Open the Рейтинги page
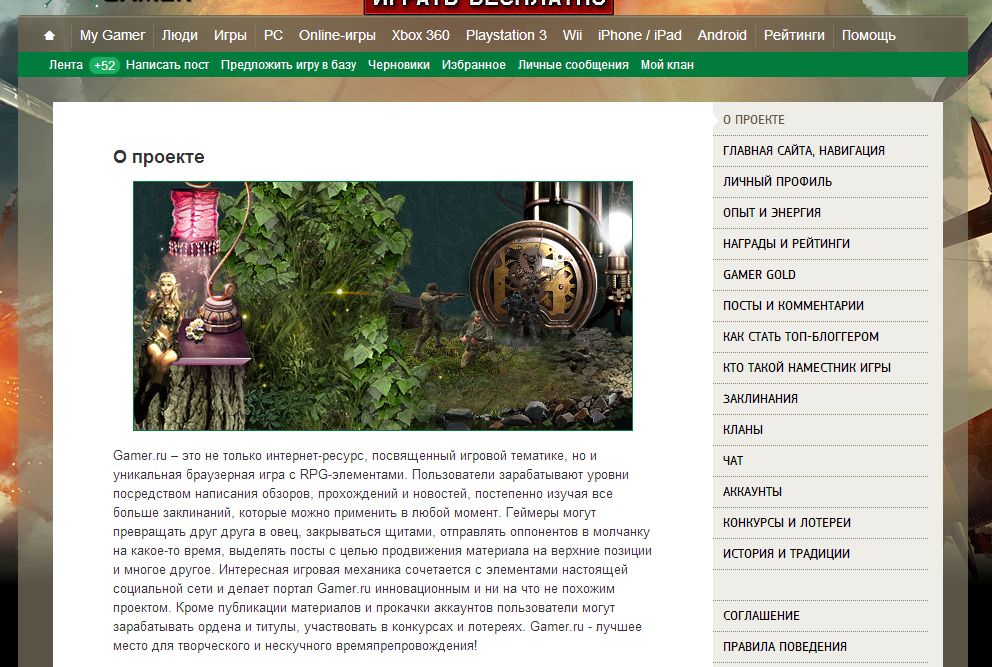Viewport: 992px width, 667px height. point(794,35)
